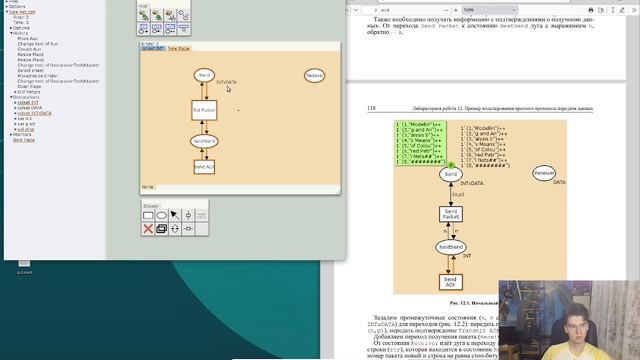Screen dimensions: 640x360
Task: Expand colset INT declaration
Action: pyautogui.click(x=16, y=102)
